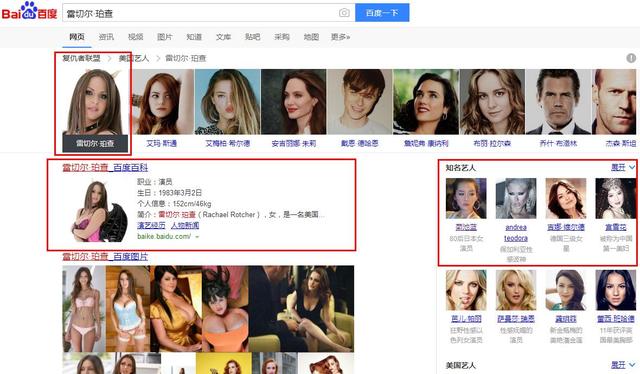Expand the 更多» menu
Viewport: 640px width, 374px height.
coord(340,37)
